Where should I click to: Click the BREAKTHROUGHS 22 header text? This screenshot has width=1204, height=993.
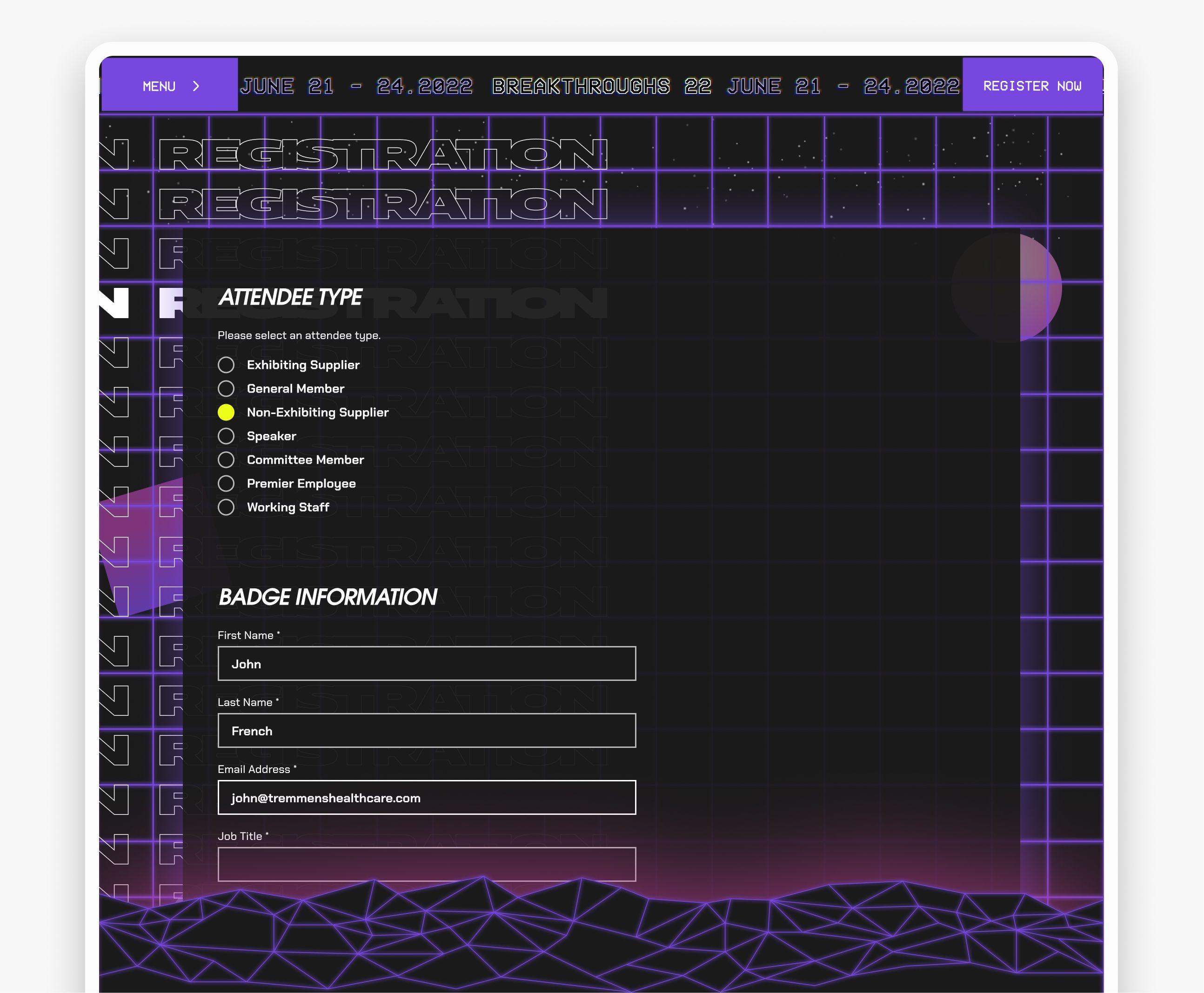point(601,86)
